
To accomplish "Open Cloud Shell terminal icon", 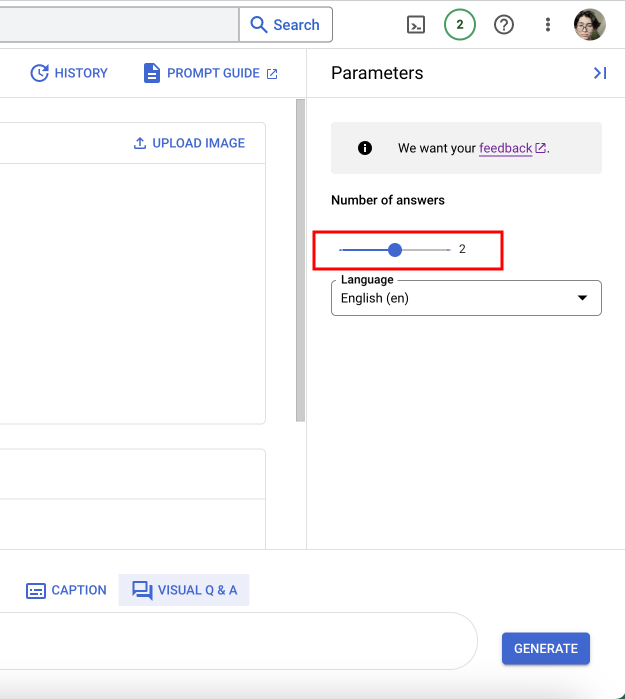I will [x=416, y=25].
